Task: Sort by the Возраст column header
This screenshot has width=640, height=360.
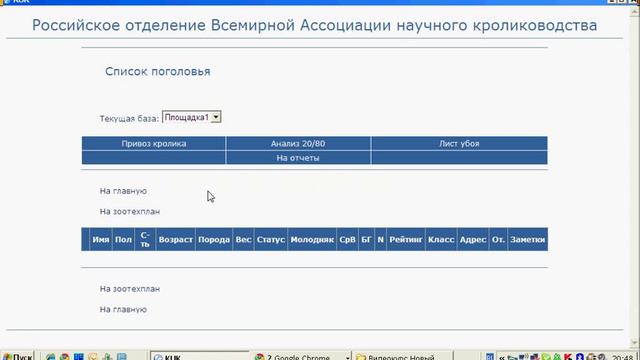Action: 176,240
